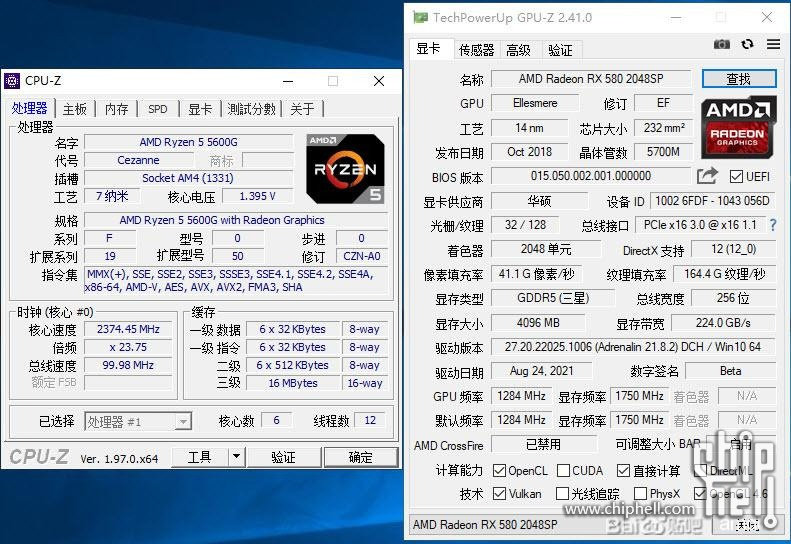This screenshot has width=791, height=544.
Task: Capture GPU-Z screenshot with camera icon
Action: pos(722,44)
